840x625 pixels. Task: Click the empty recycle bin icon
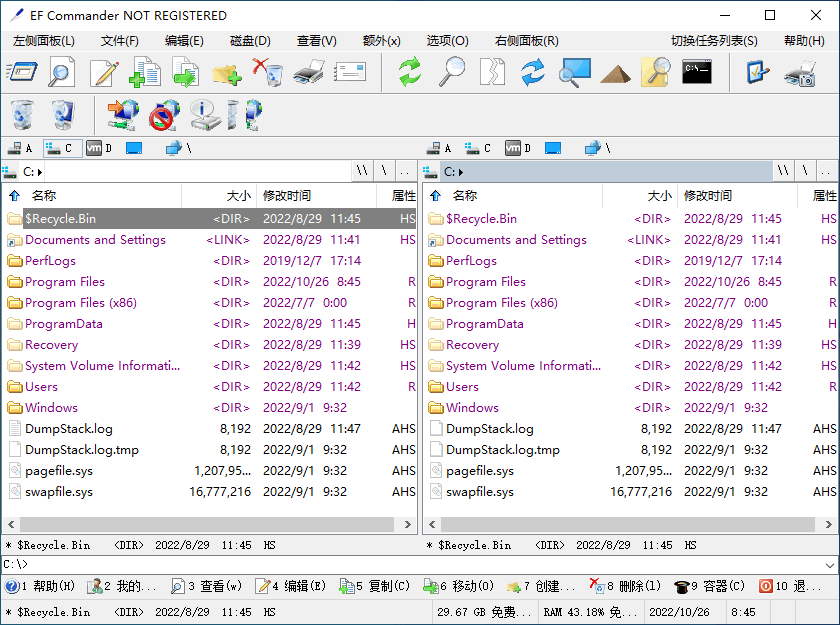(x=22, y=115)
